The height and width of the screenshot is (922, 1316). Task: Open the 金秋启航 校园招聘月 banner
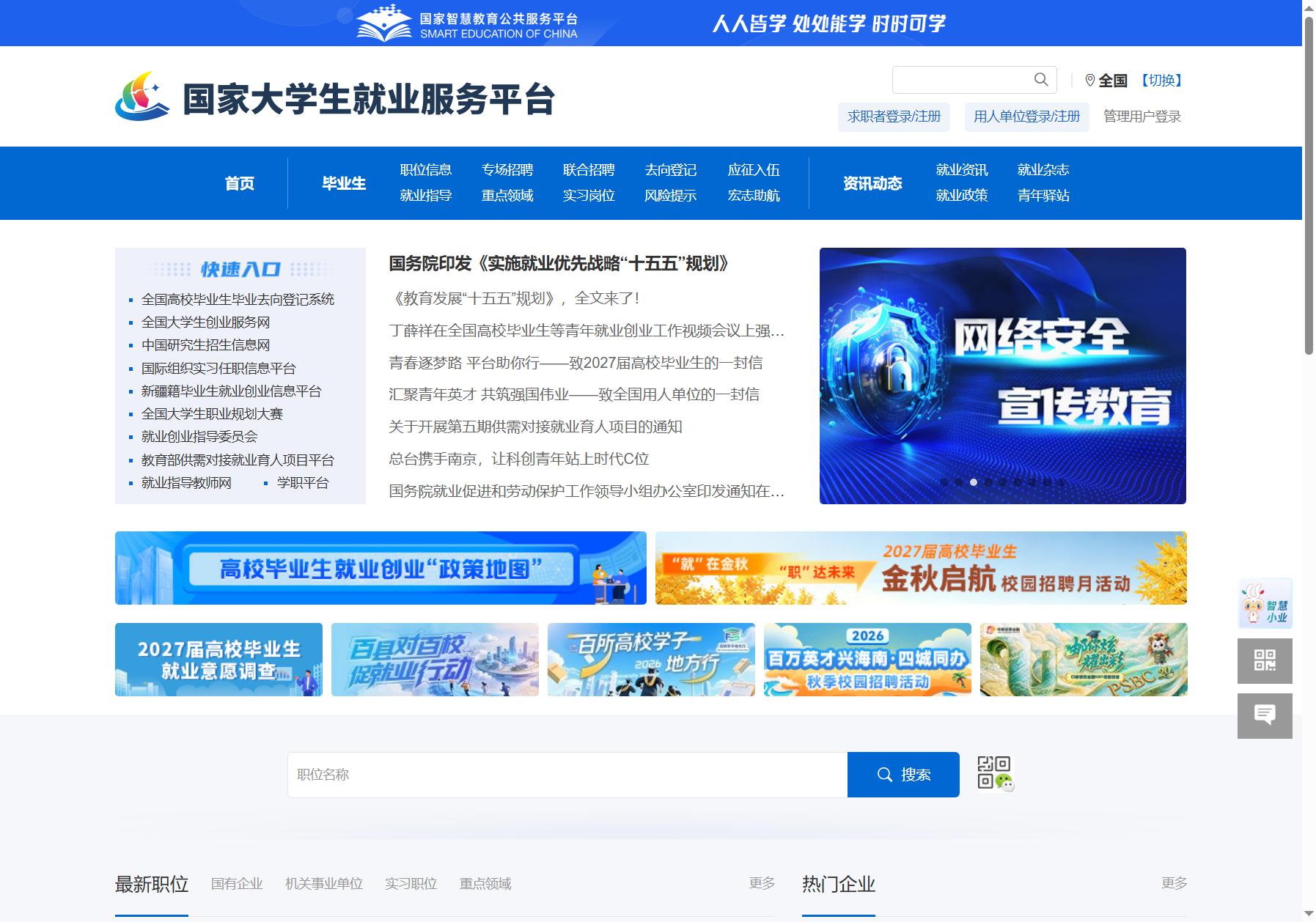coord(921,568)
